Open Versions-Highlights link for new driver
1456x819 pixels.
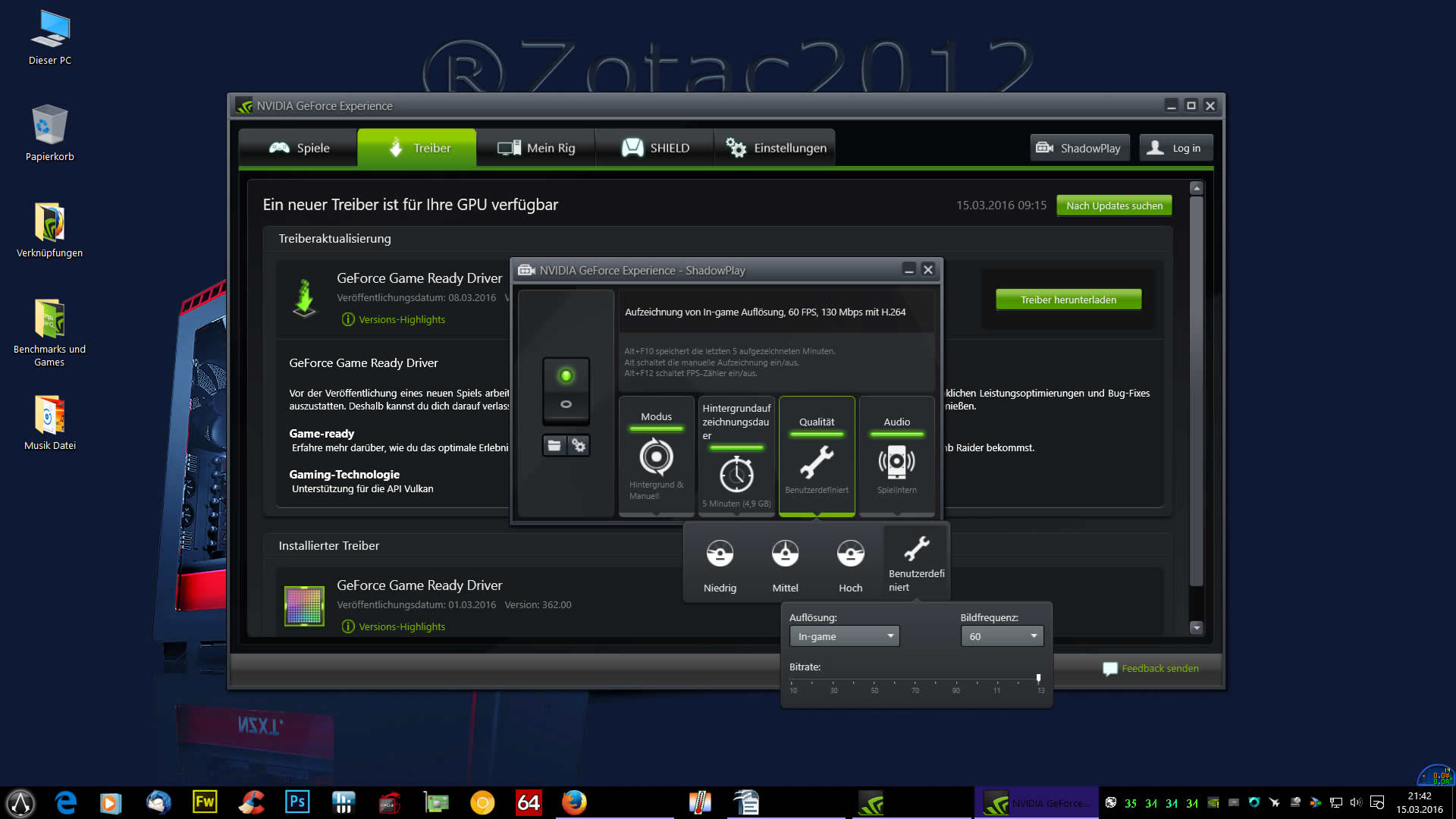click(x=401, y=319)
